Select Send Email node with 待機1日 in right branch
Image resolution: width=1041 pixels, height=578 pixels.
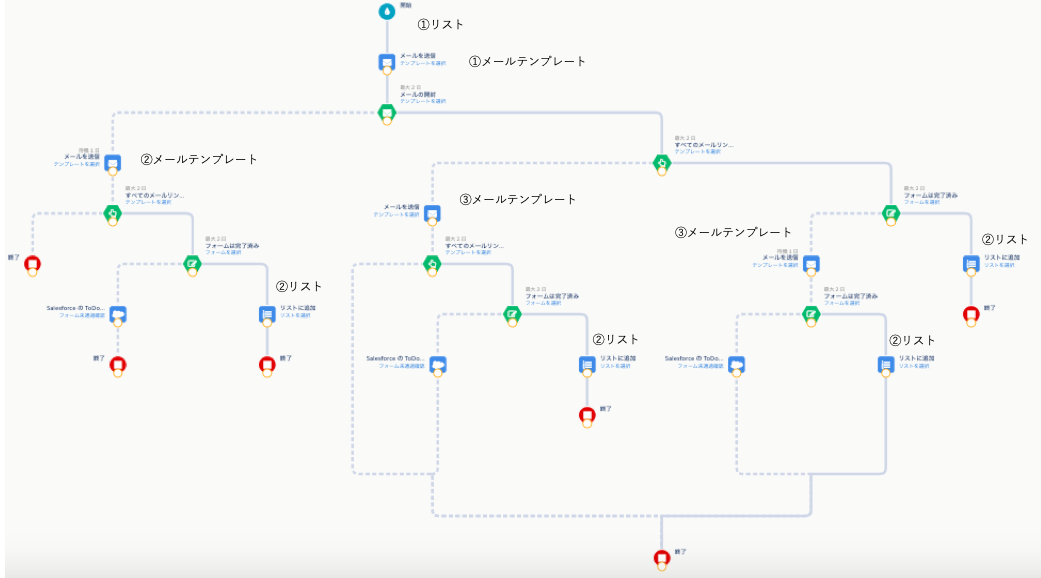tap(811, 264)
